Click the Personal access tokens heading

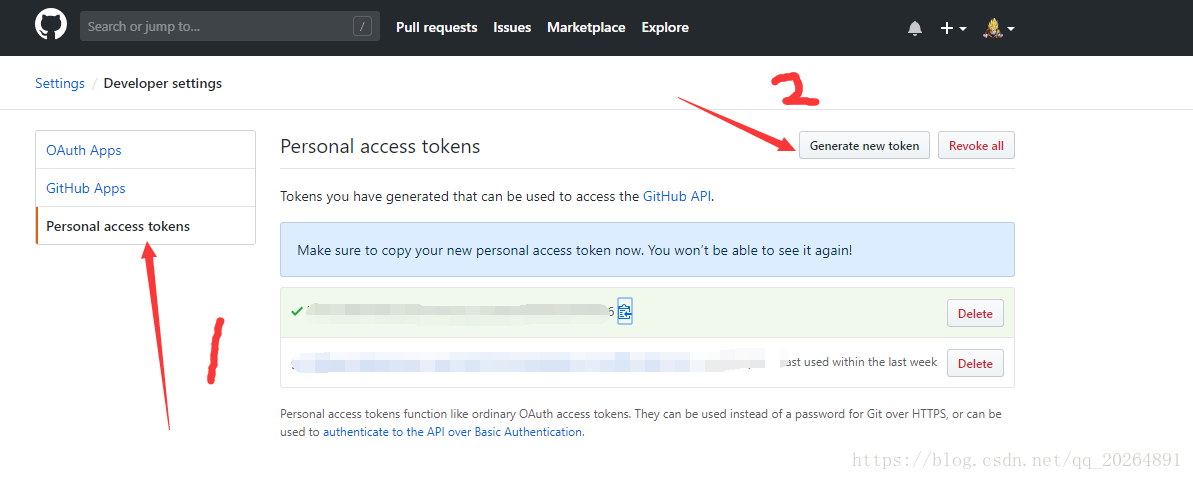point(380,146)
